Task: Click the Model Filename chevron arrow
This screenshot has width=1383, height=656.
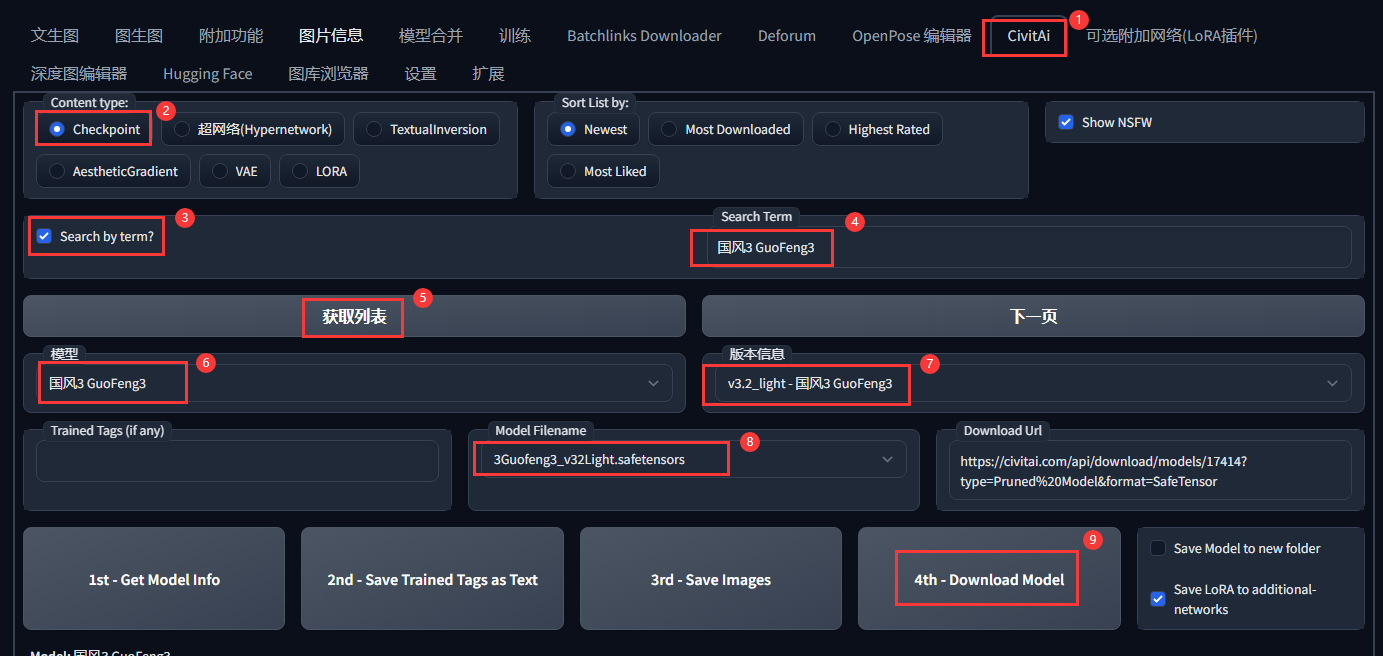Action: click(x=887, y=459)
